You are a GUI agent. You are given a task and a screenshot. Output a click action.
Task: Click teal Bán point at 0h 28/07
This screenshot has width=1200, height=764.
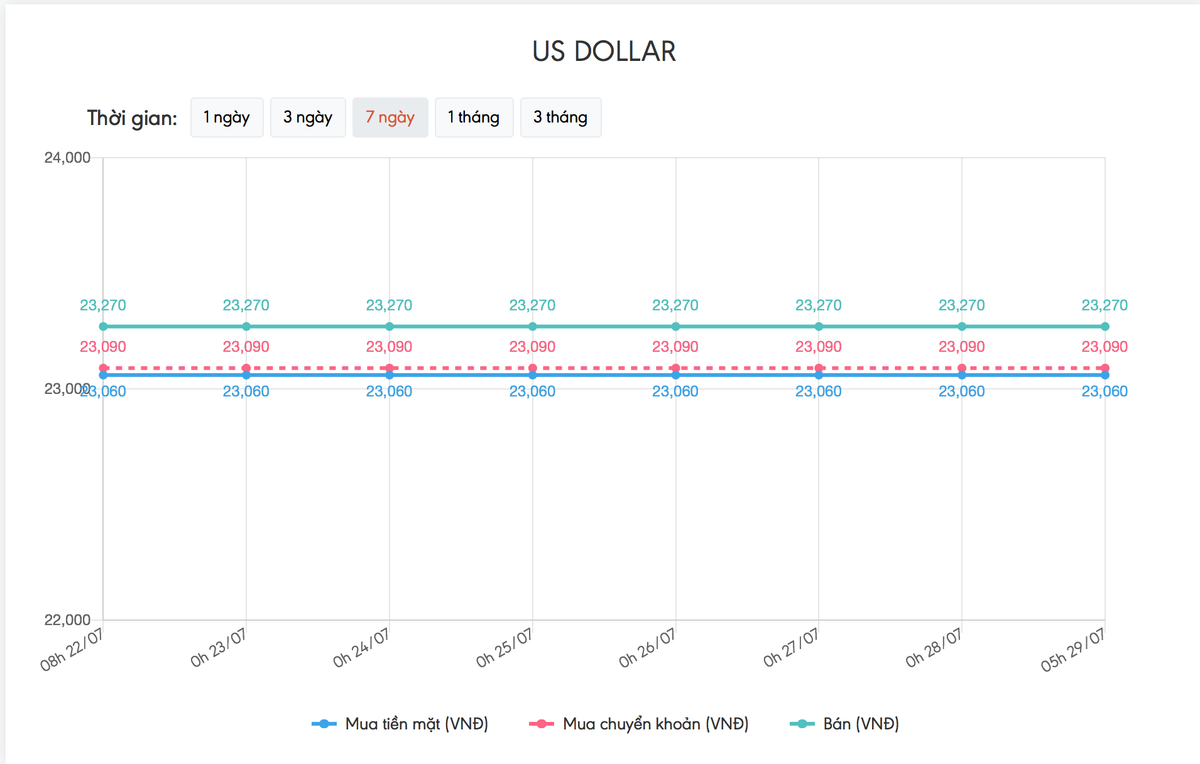point(962,327)
